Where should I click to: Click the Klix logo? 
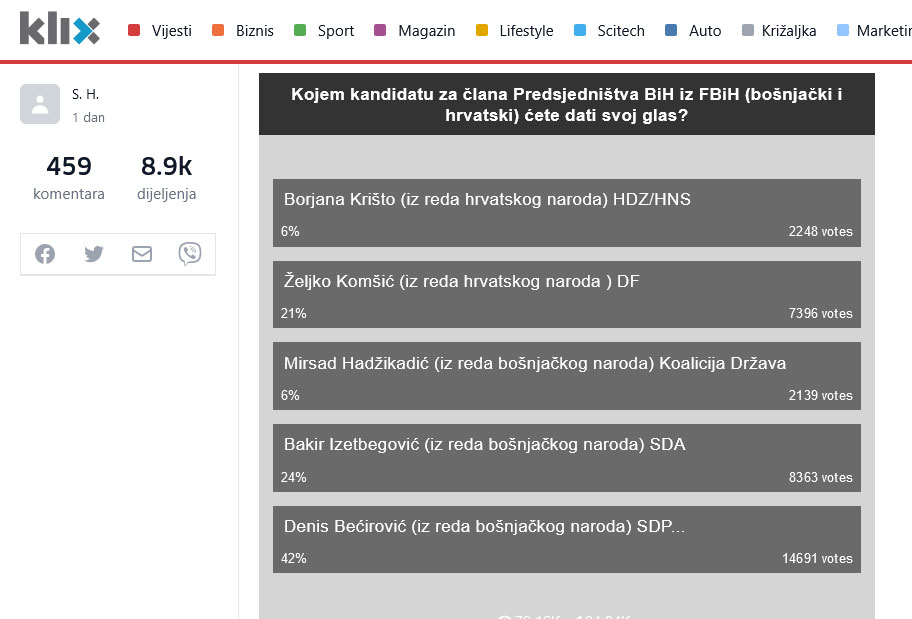click(60, 30)
